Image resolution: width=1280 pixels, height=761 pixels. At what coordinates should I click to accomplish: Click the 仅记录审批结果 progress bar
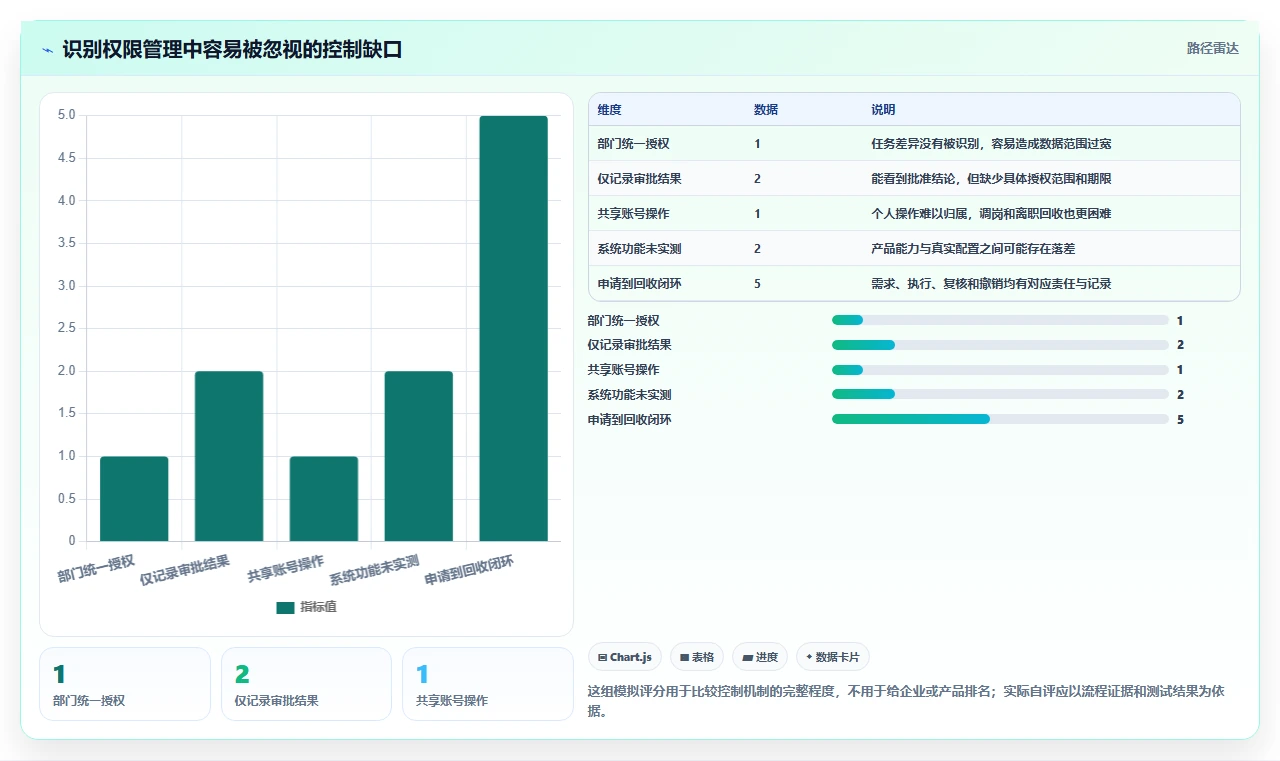pos(1000,345)
